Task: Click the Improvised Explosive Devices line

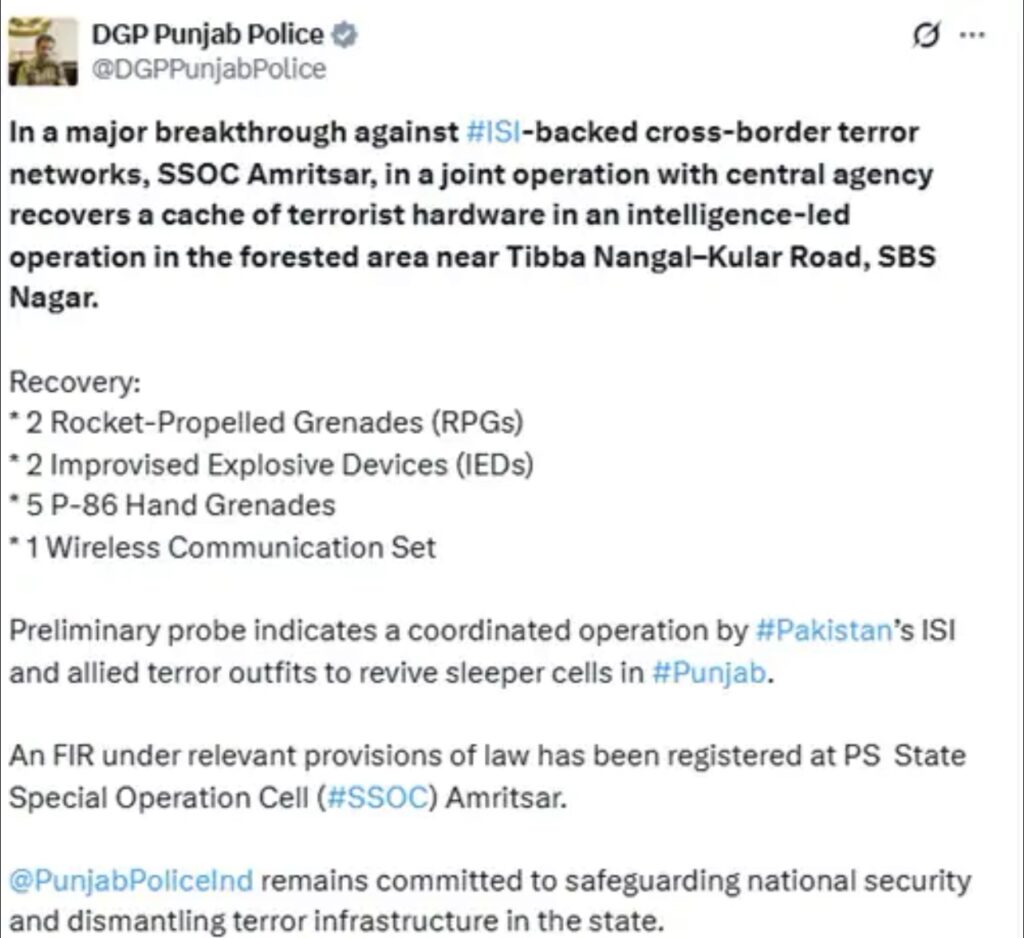Action: [272, 464]
